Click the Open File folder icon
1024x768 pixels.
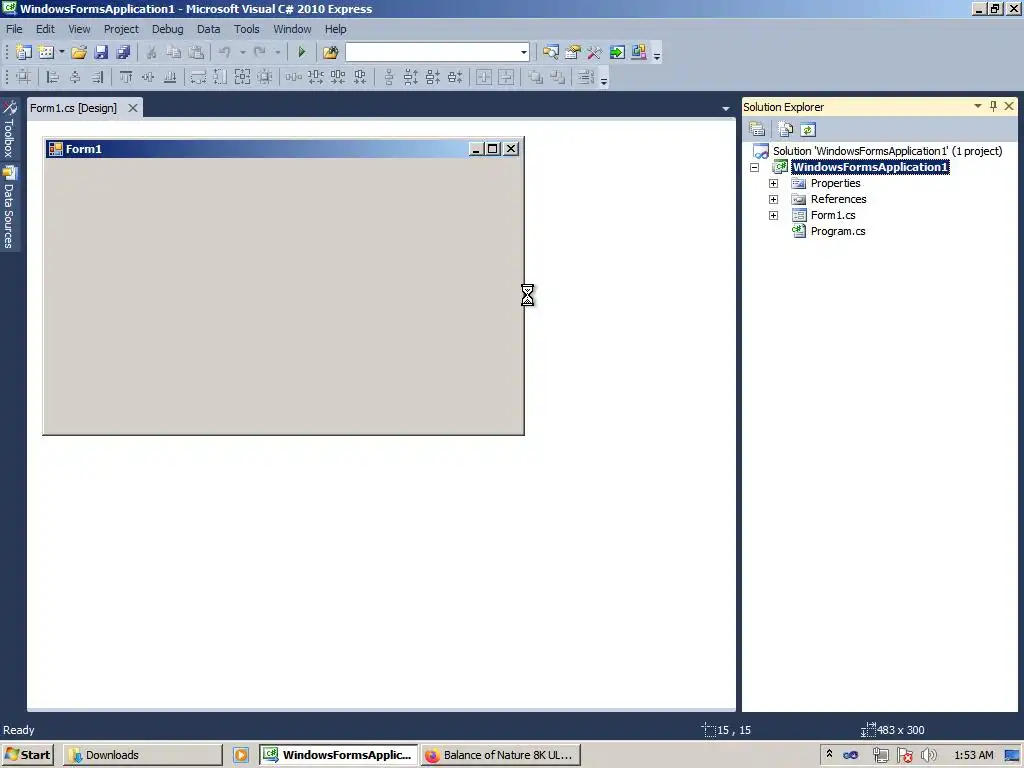click(x=79, y=52)
